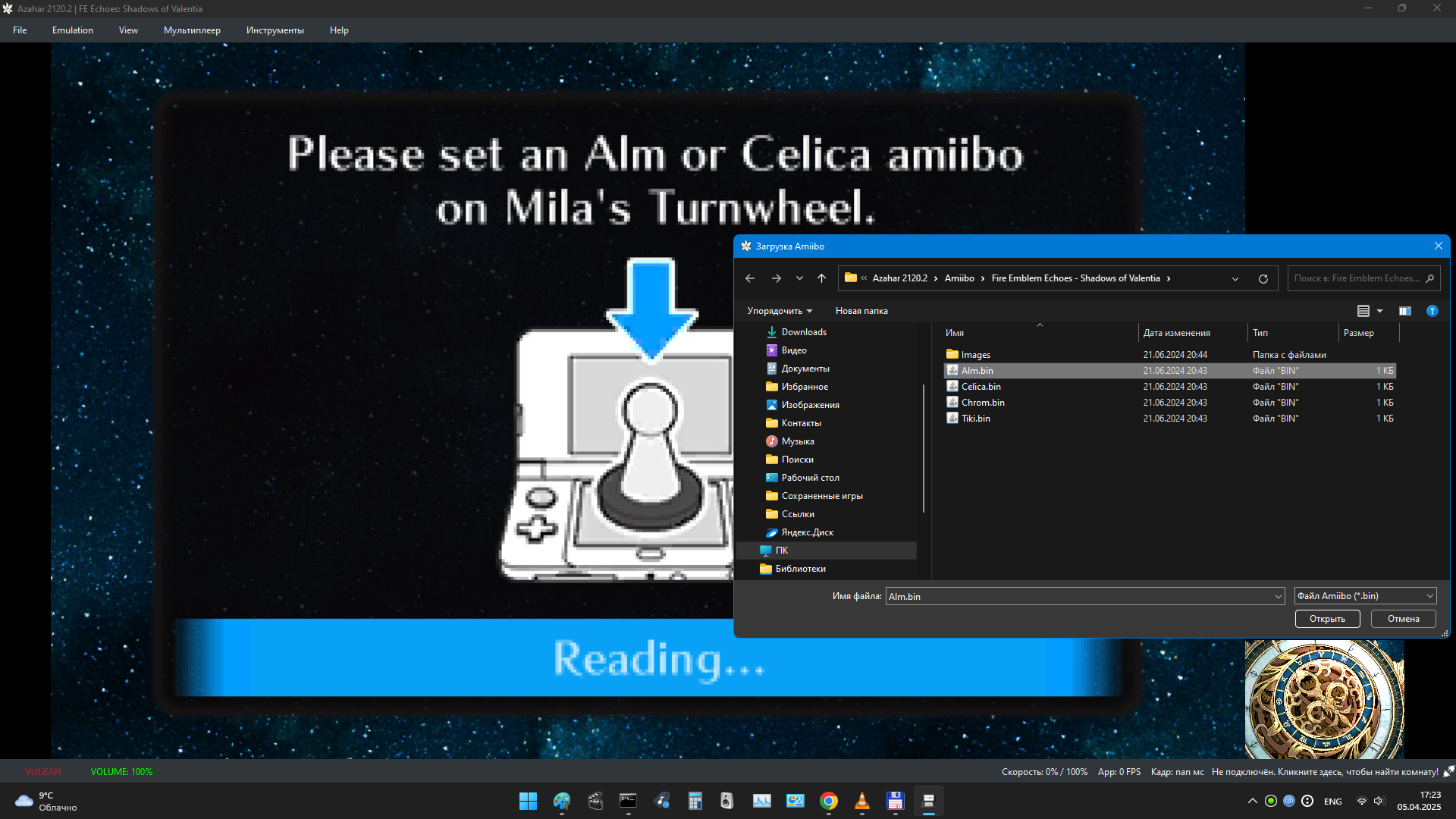Select the Chrom.bin file
This screenshot has height=819, width=1456.
click(1169, 403)
